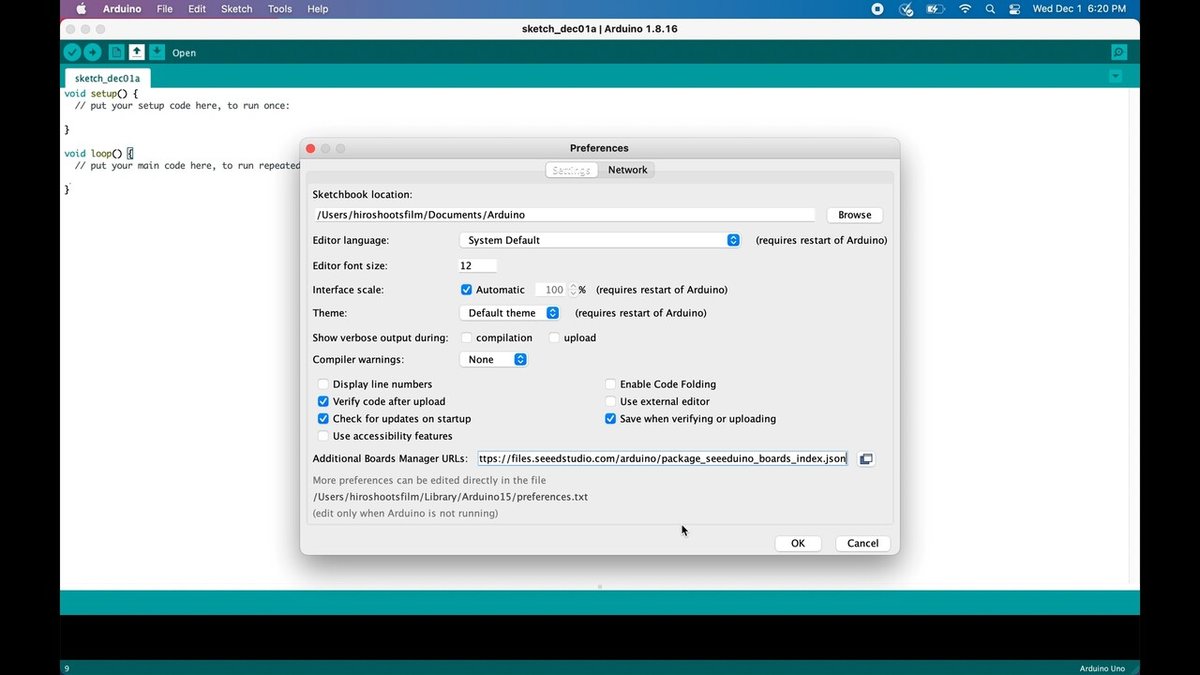Open the Arduino application menu
This screenshot has width=1200, height=675.
(x=122, y=9)
